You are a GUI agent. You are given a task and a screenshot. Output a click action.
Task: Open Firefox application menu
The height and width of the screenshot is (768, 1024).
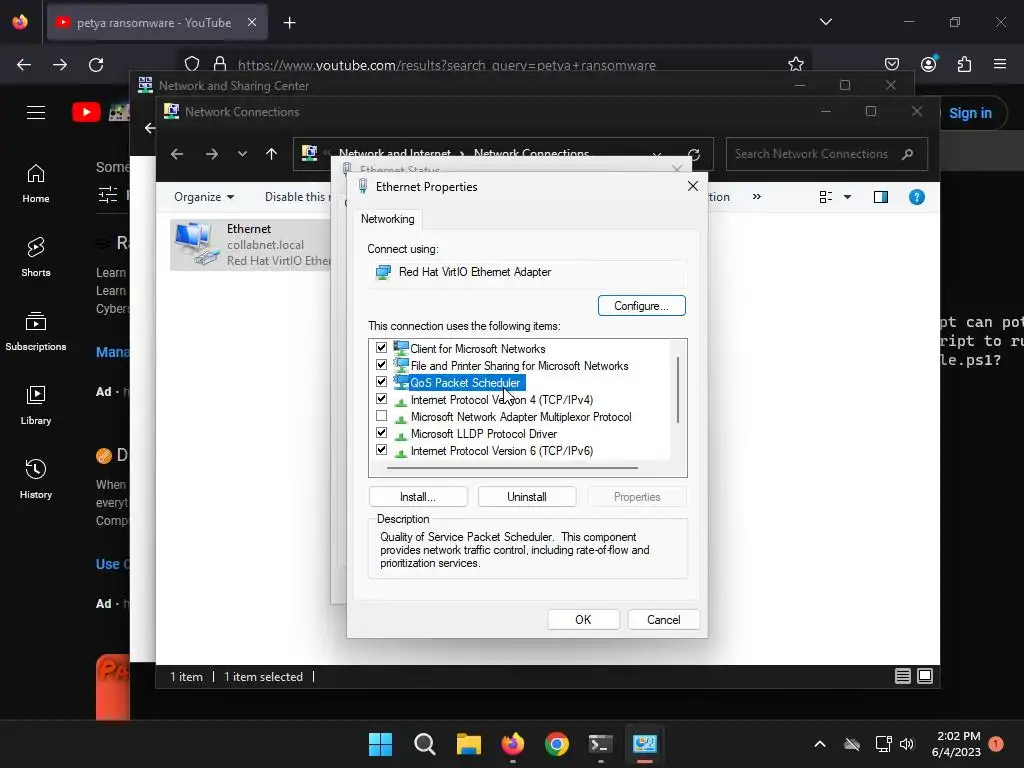[1000, 64]
